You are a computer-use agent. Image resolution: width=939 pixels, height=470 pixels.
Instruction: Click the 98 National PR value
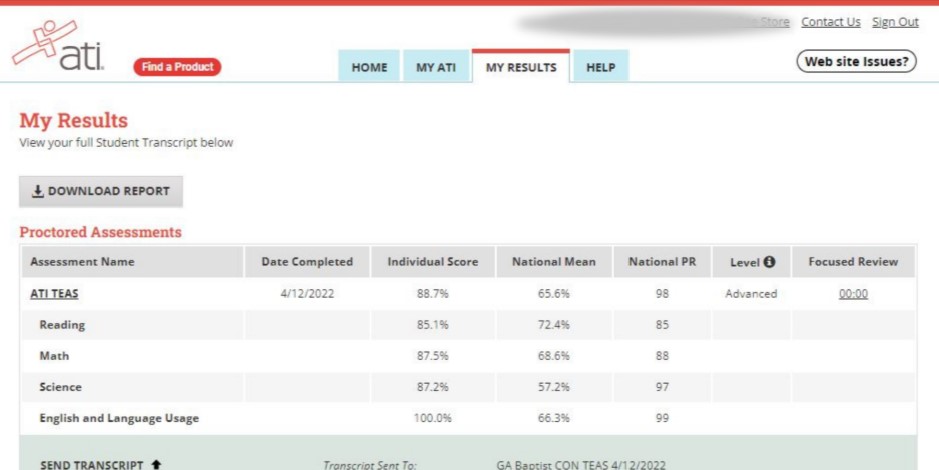(x=662, y=294)
